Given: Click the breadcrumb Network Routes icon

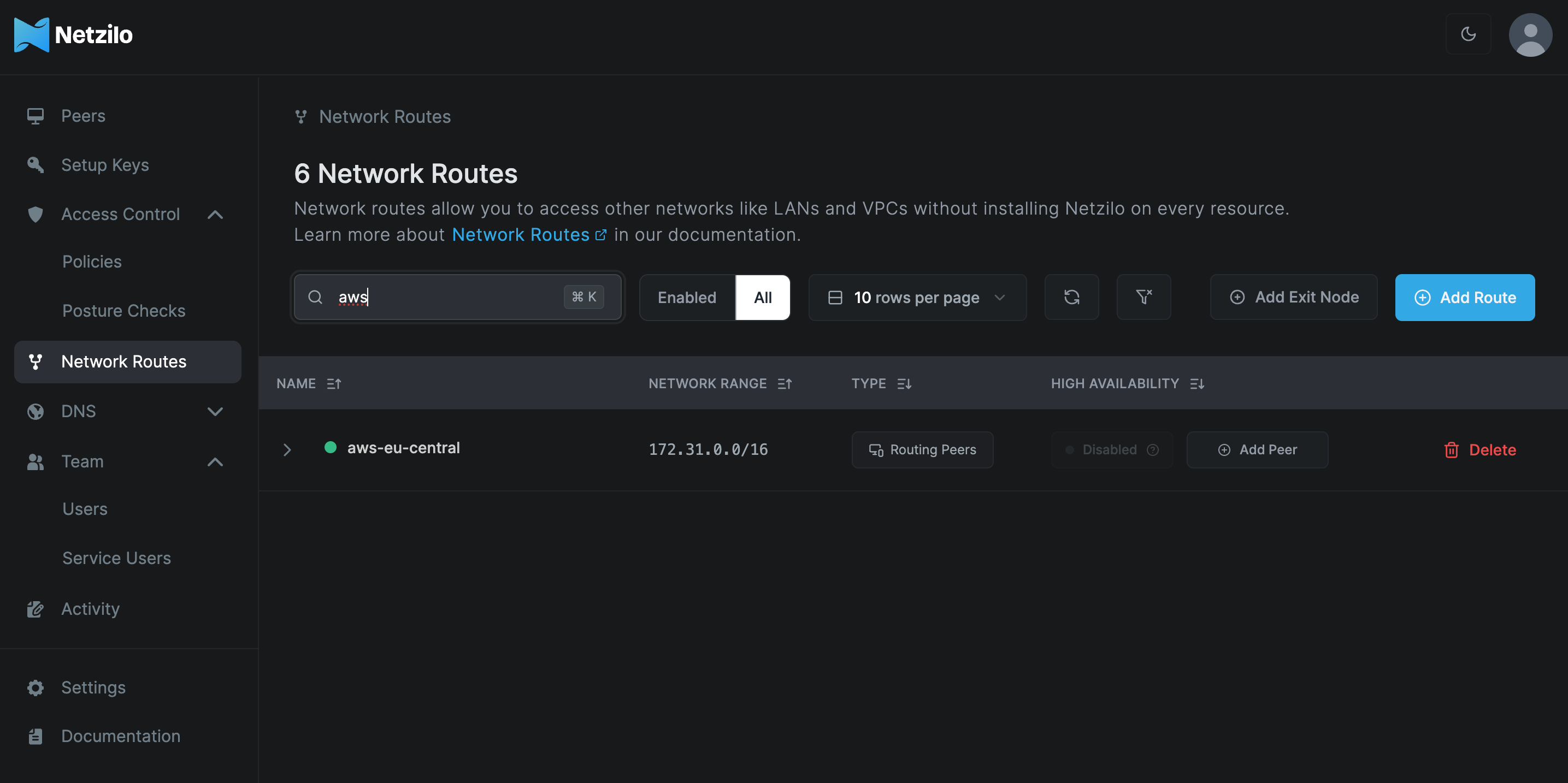Looking at the screenshot, I should pyautogui.click(x=300, y=116).
